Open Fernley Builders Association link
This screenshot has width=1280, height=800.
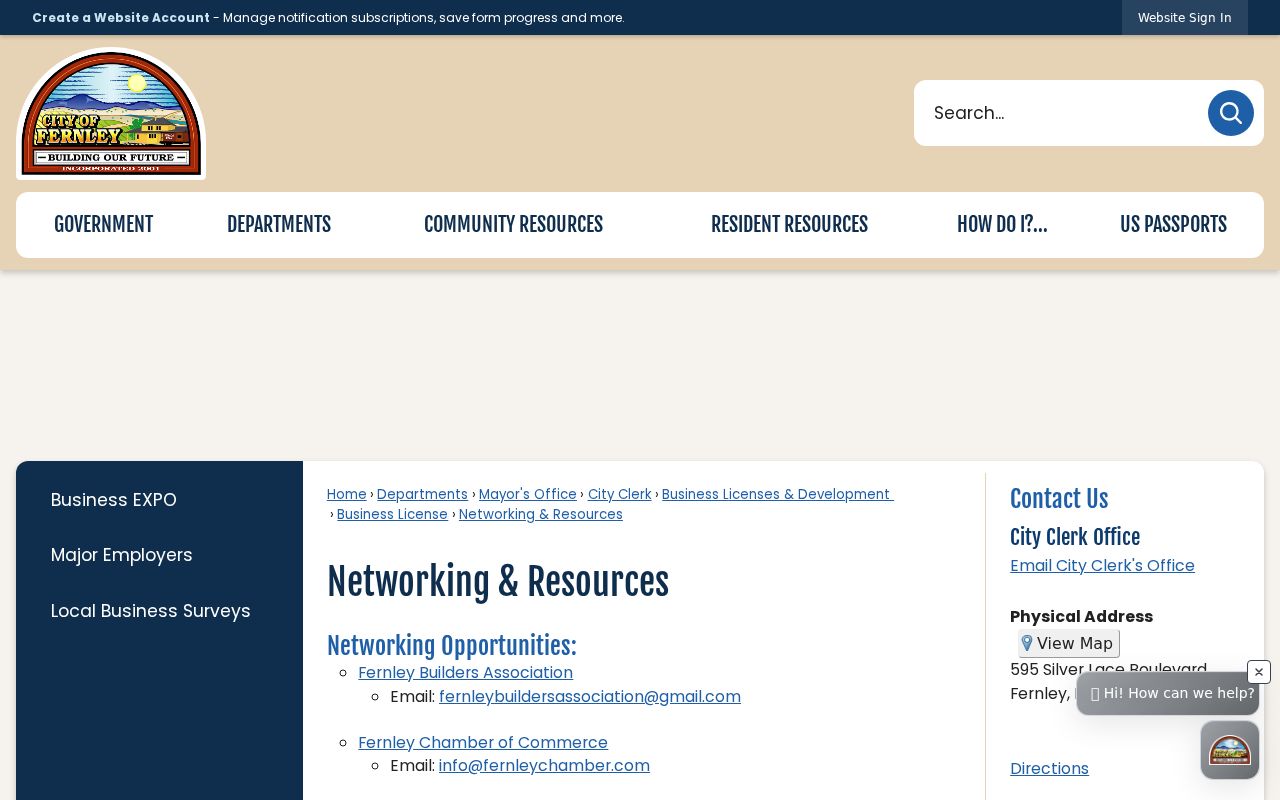(466, 673)
